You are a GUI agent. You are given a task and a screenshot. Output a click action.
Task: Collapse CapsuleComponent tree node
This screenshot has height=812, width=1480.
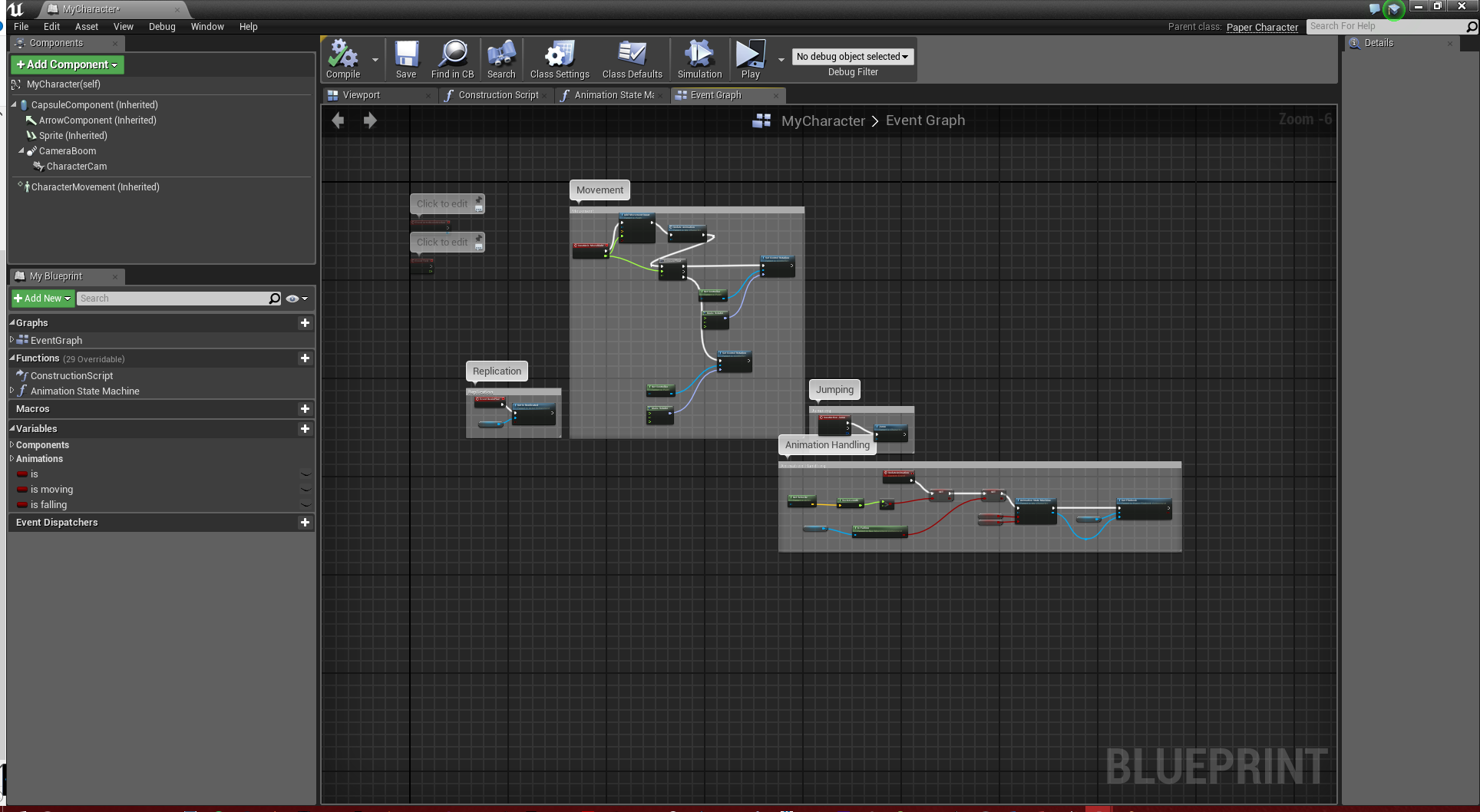pos(14,104)
